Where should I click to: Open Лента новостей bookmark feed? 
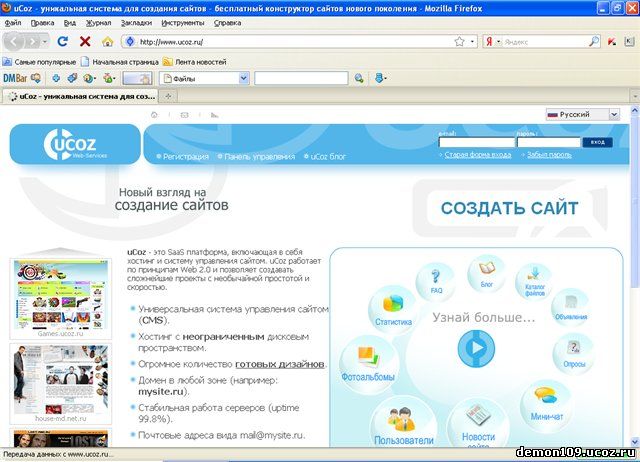click(x=195, y=62)
